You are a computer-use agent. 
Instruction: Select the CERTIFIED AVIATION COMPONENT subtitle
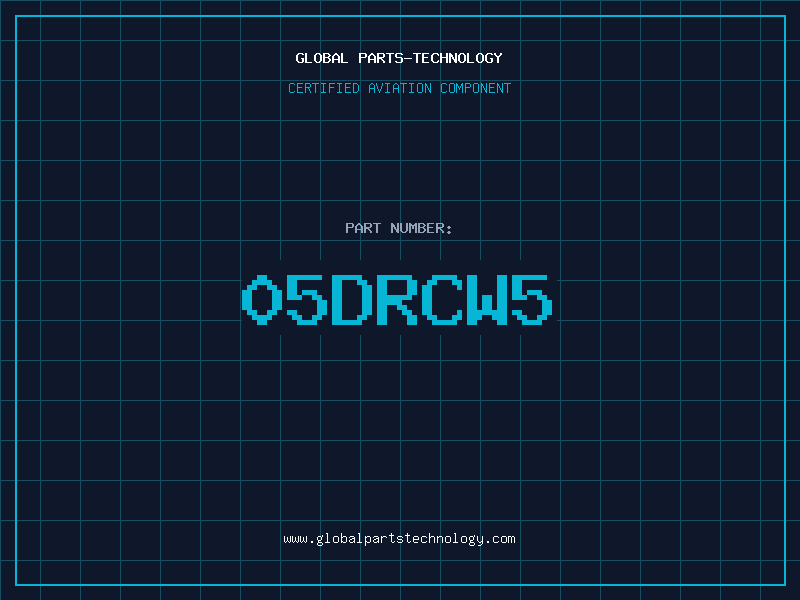pos(399,88)
